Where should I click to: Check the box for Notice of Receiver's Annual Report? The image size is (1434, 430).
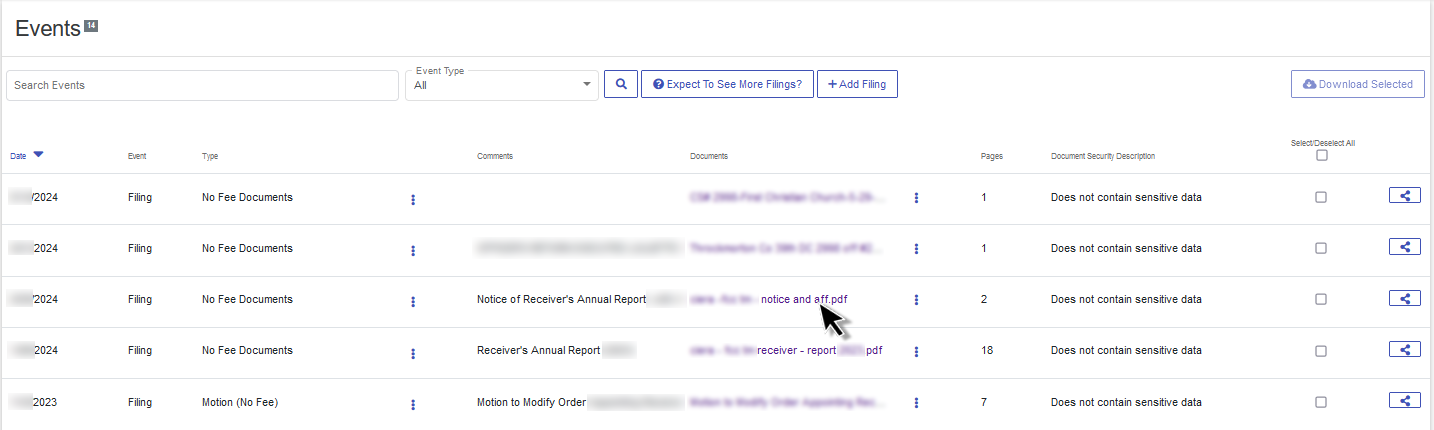[x=1321, y=299]
